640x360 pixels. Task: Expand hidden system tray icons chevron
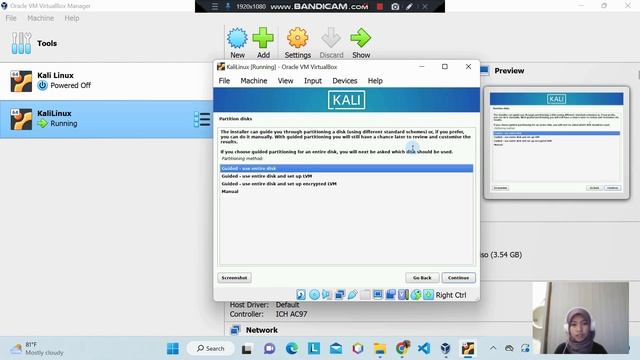click(493, 348)
